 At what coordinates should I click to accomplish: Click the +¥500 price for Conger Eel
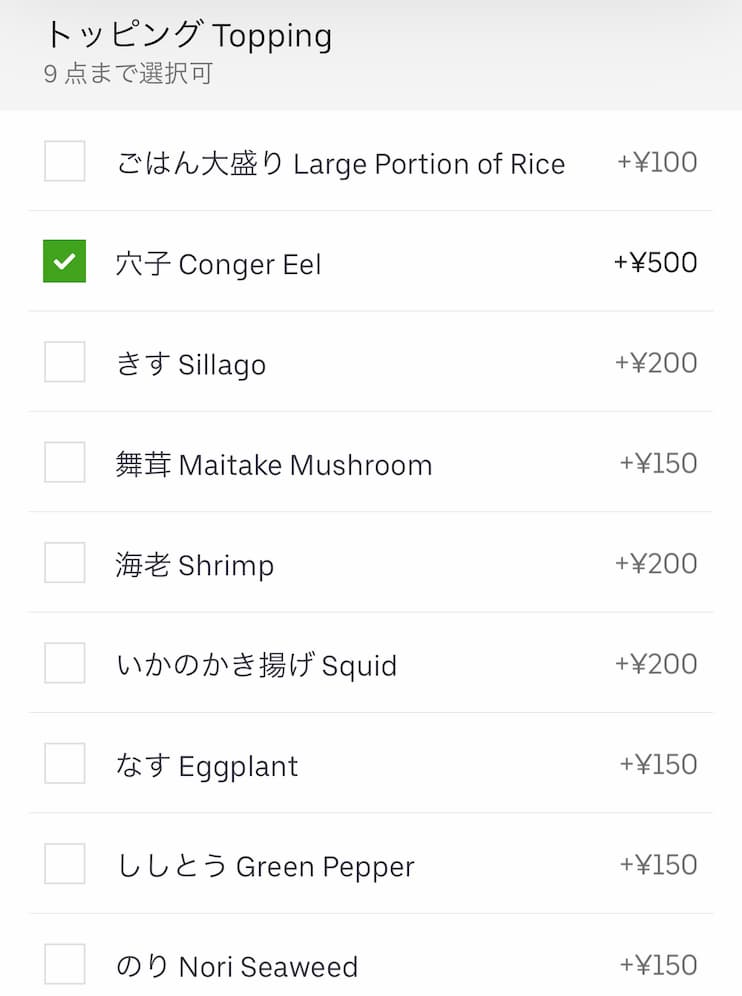click(x=655, y=263)
